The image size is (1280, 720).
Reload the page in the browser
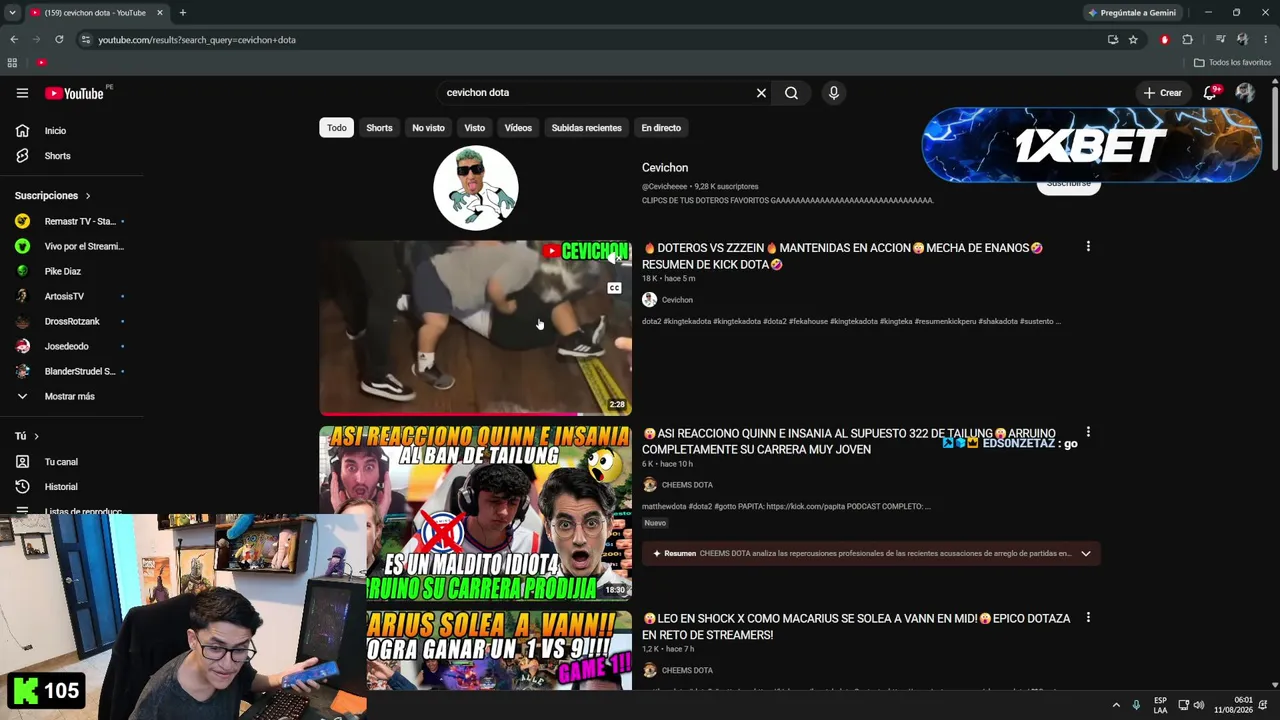pyautogui.click(x=59, y=40)
